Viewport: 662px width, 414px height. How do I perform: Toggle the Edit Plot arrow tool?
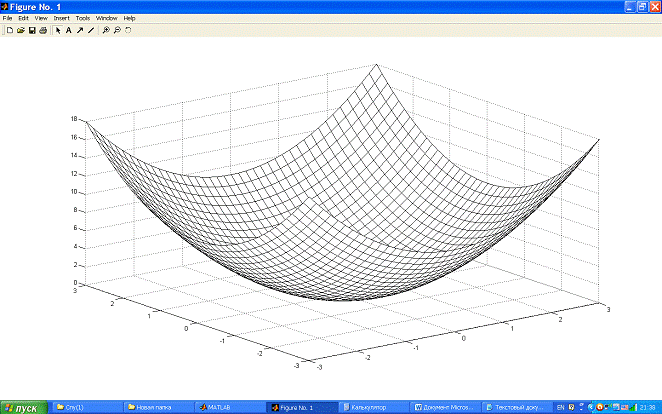click(x=58, y=31)
